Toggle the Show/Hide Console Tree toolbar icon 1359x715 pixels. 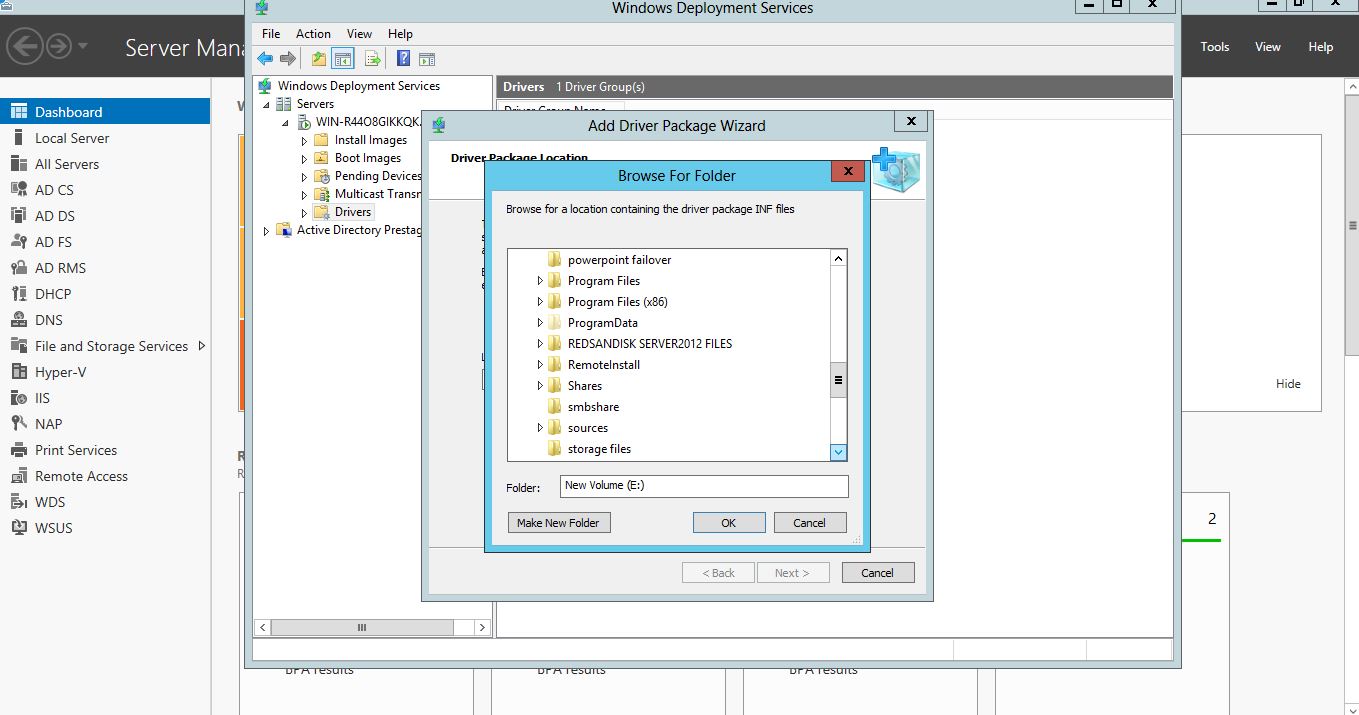(x=342, y=59)
